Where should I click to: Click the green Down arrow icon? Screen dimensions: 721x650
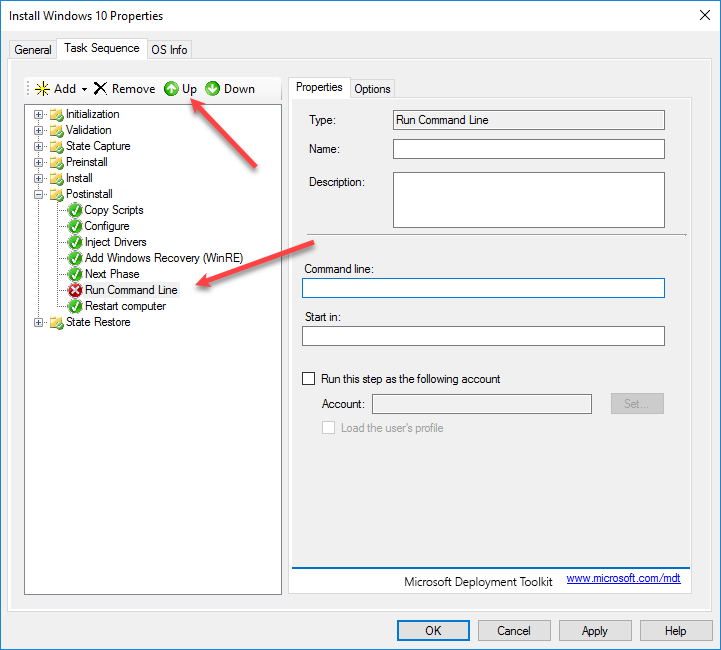(213, 89)
